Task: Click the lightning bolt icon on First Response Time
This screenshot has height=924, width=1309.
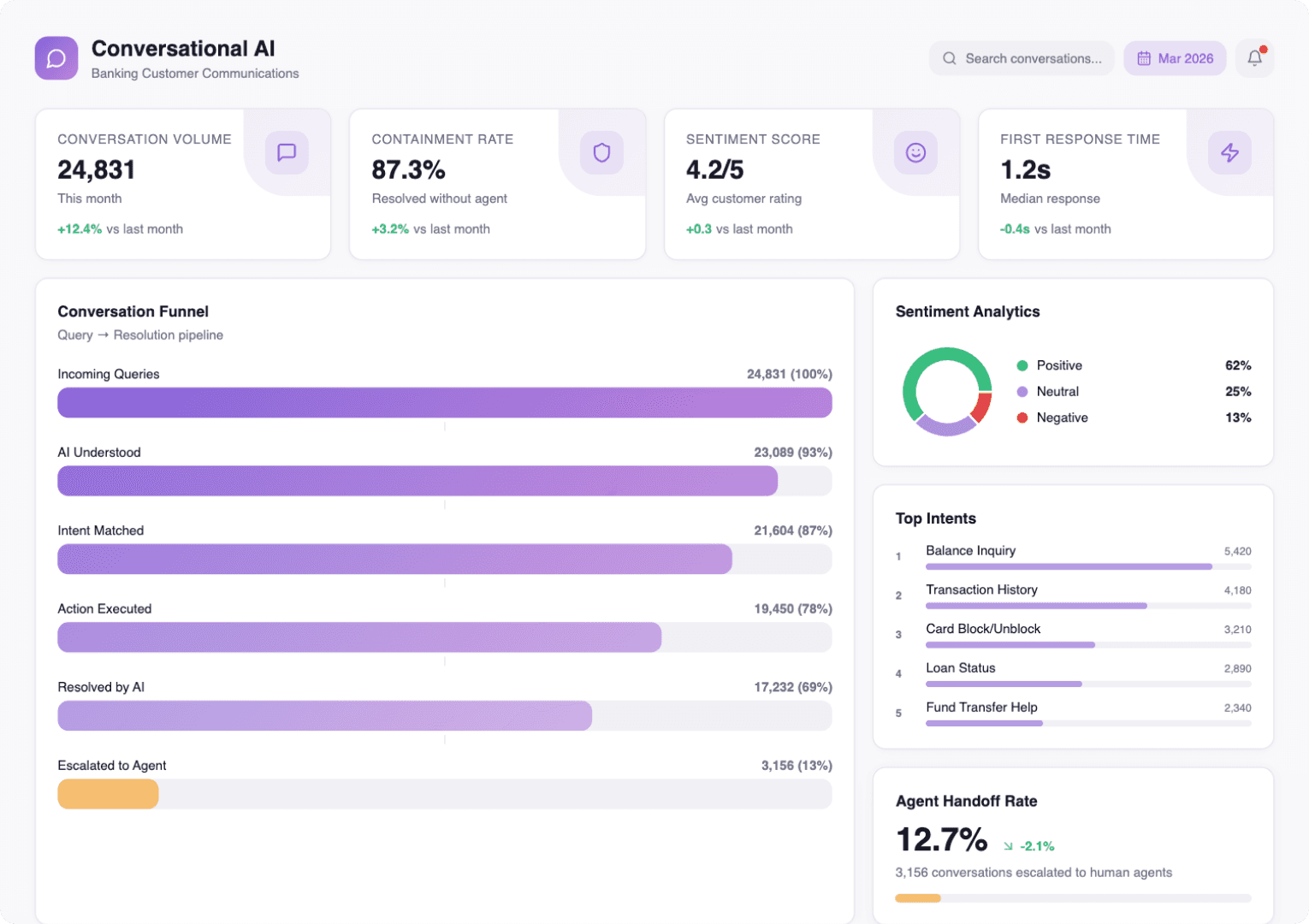Action: point(1229,152)
